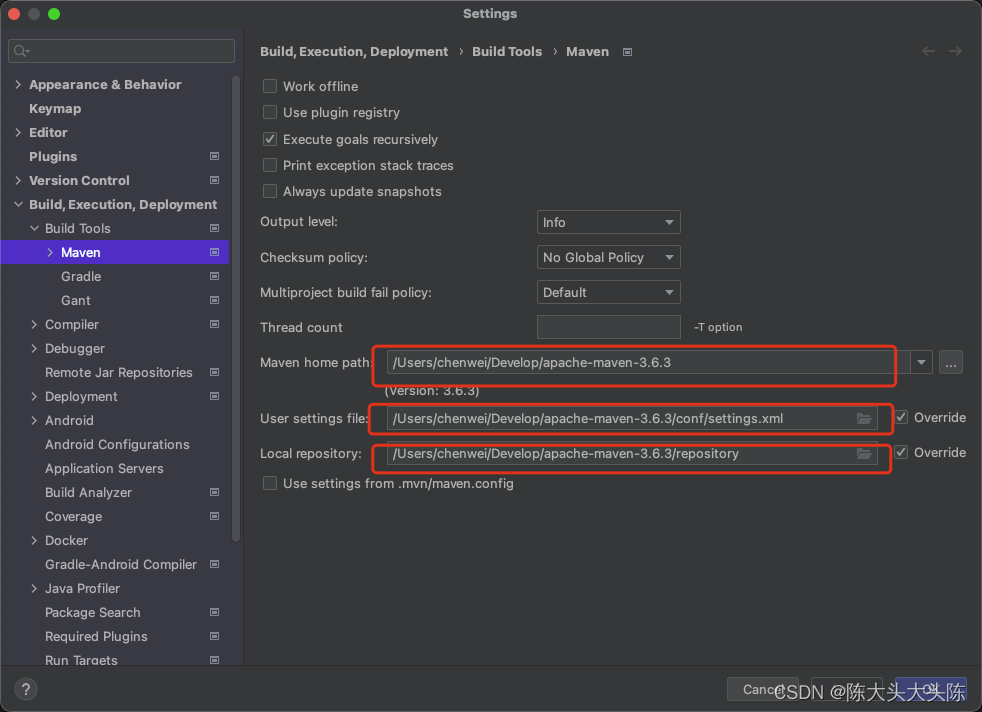The image size is (982, 712).
Task: Expand the Compiler section chevron
Action: pos(34,324)
